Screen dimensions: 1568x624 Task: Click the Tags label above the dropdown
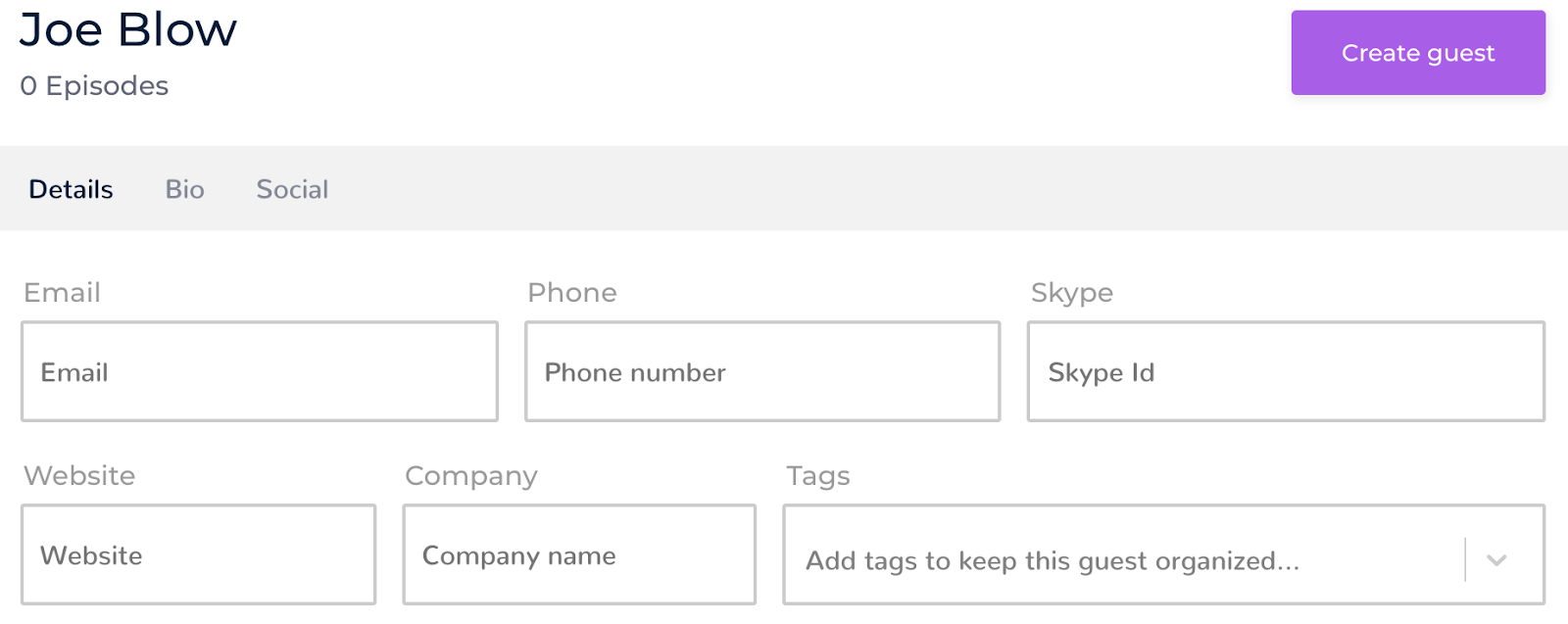[x=818, y=476]
